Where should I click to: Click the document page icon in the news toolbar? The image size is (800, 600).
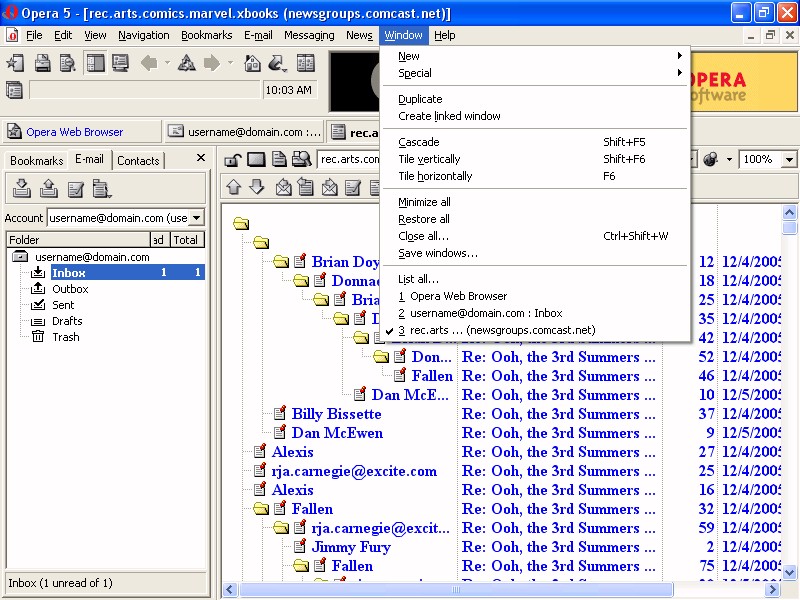pos(279,160)
